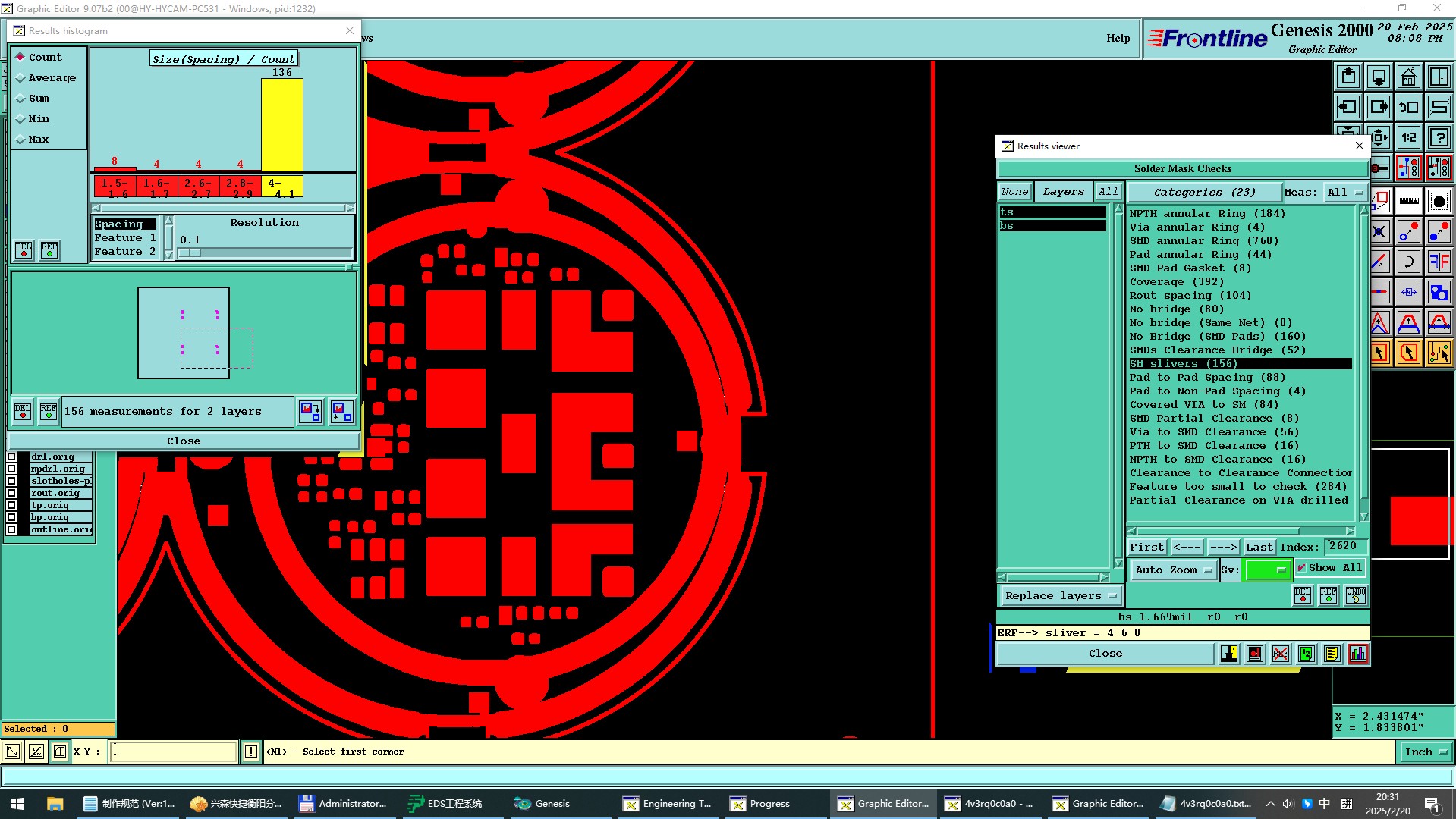Open the green Sv severity dropdown
Viewport: 1456px width, 819px height.
click(x=1267, y=570)
